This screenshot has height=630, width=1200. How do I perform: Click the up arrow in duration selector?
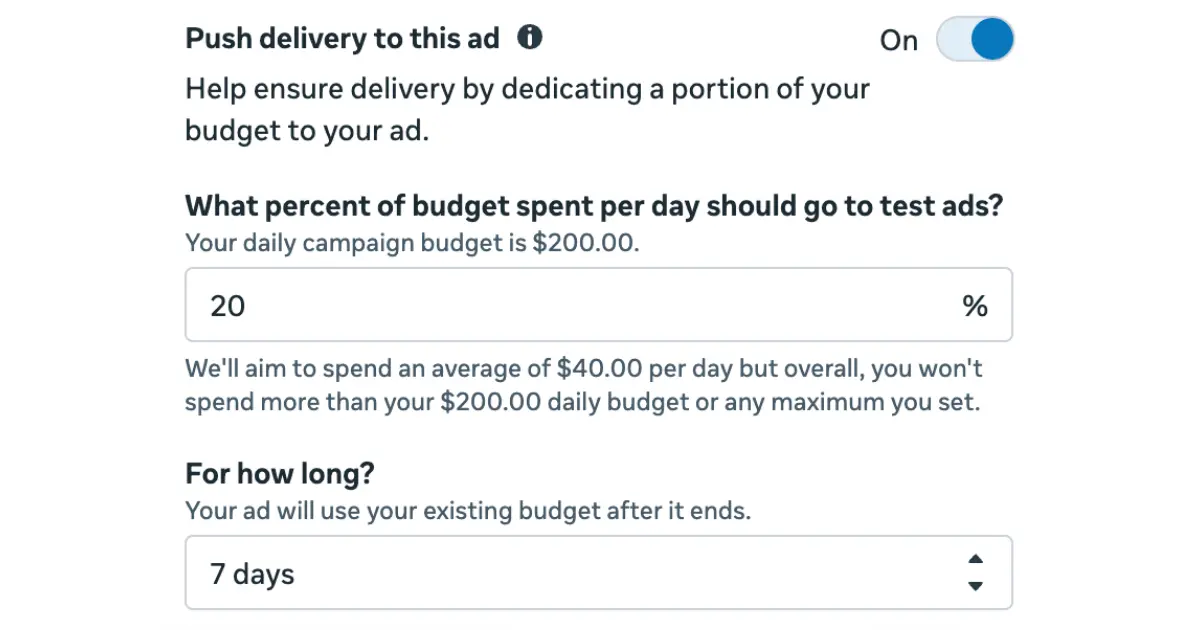click(x=976, y=559)
